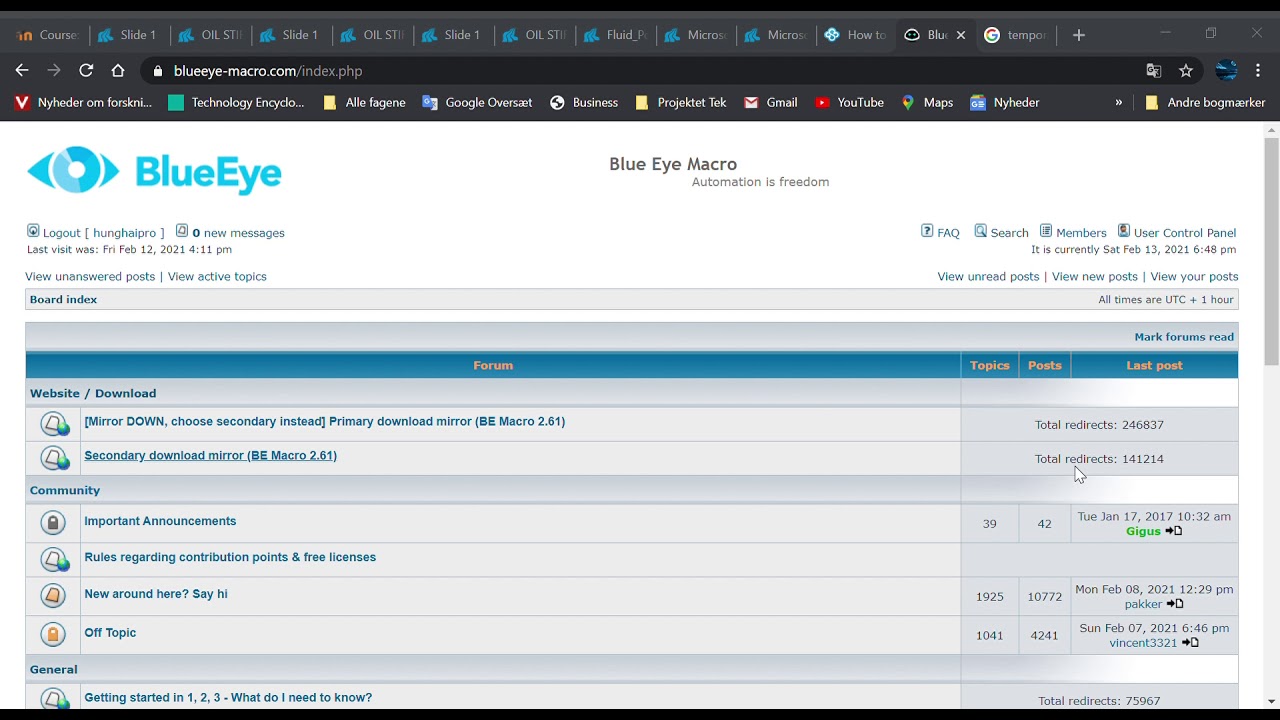Open the Technology Encyclo... bookmark

tap(236, 102)
